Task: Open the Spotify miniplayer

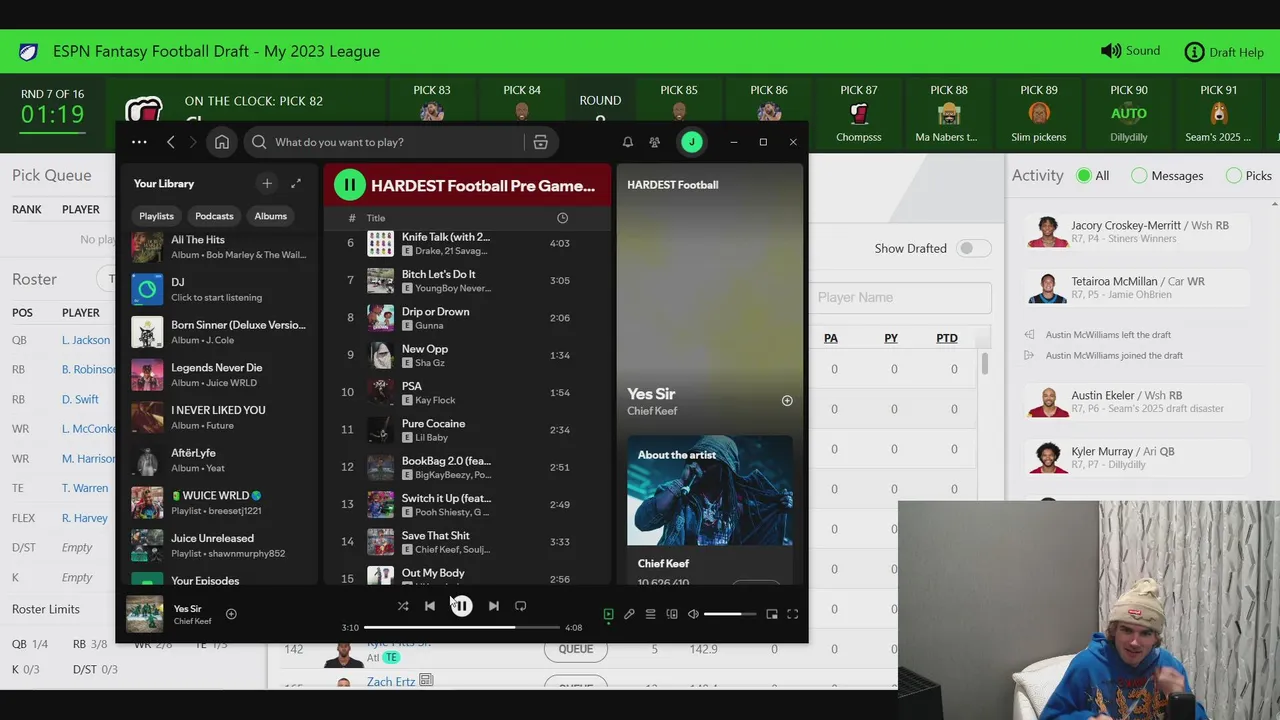Action: click(772, 614)
